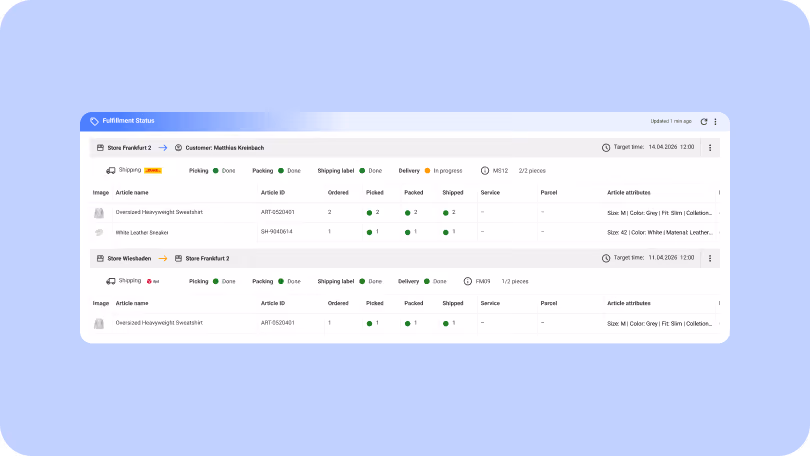Open sweatshirt thumbnail in the first shipment
This screenshot has height=456, width=810.
coord(99,213)
